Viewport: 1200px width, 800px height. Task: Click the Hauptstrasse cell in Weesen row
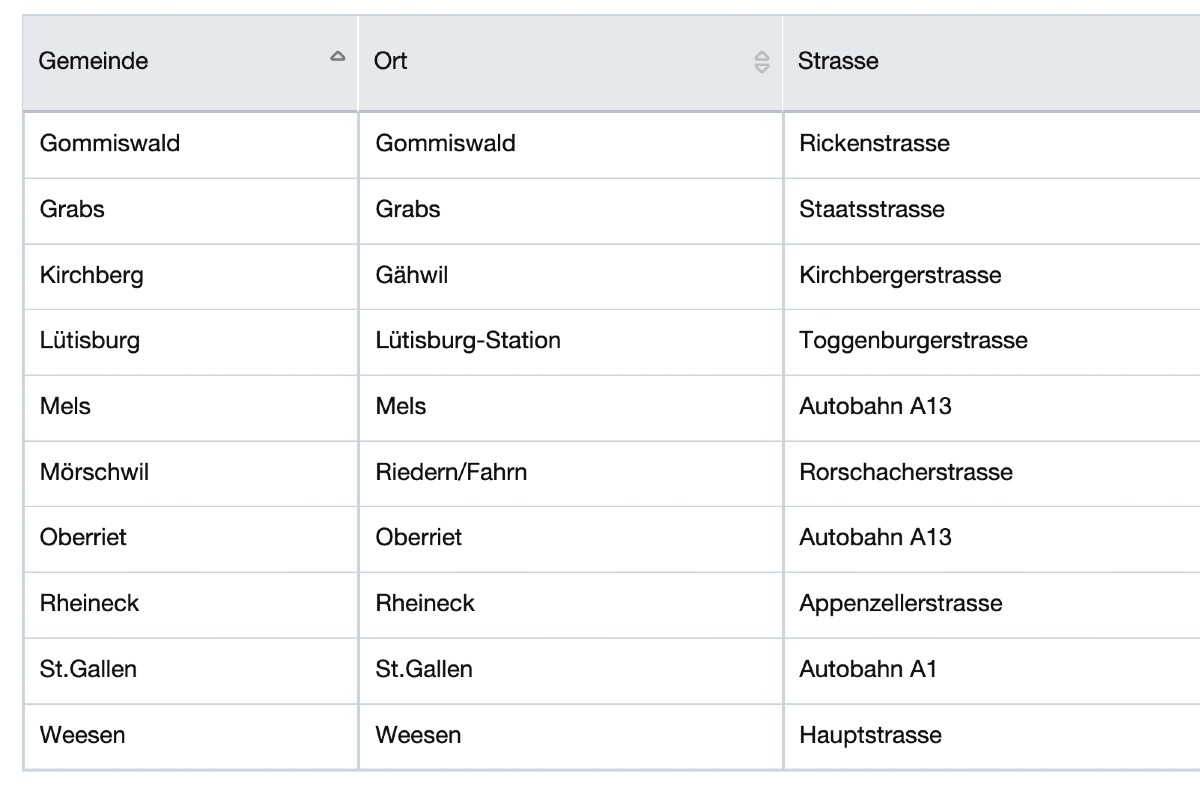pos(870,735)
